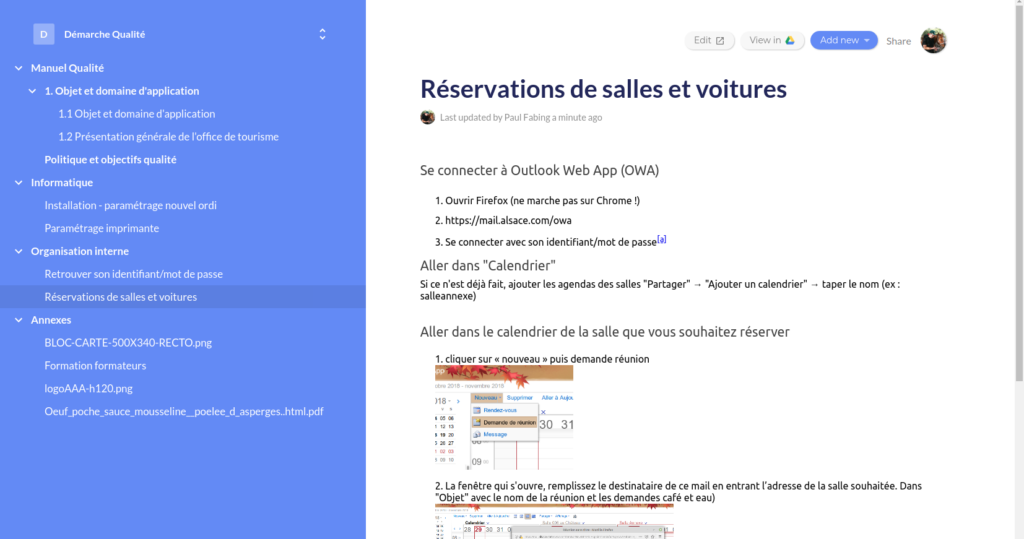Click the Annexes section title
The height and width of the screenshot is (539, 1024).
(51, 319)
